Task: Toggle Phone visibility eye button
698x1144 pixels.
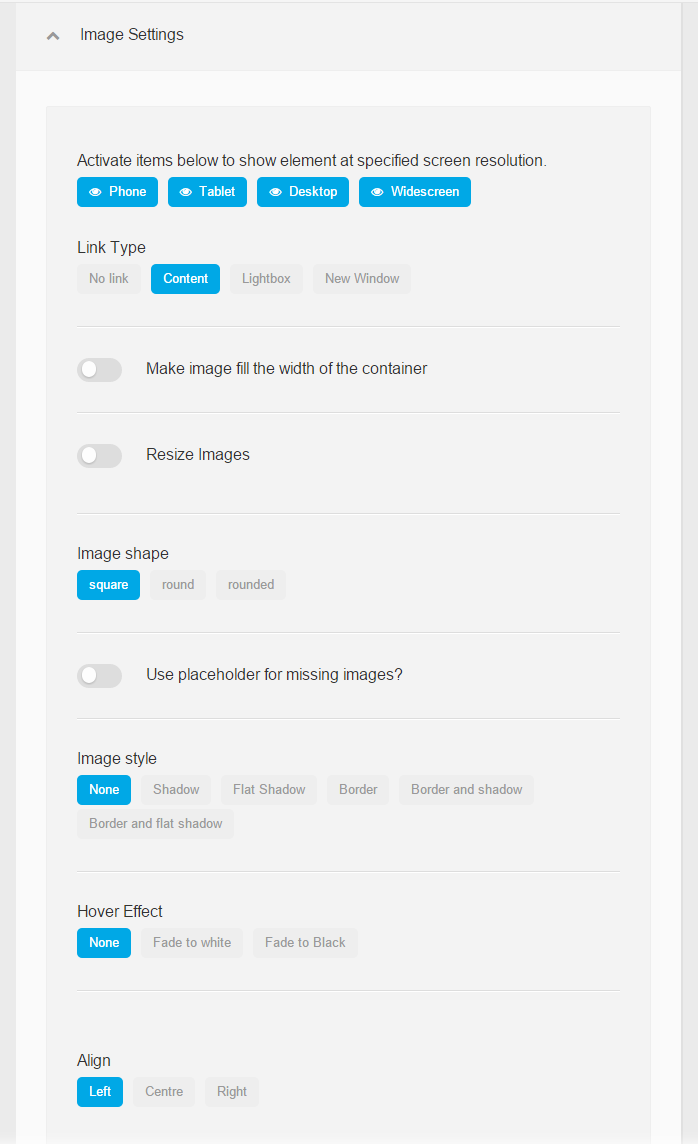Action: [117, 192]
